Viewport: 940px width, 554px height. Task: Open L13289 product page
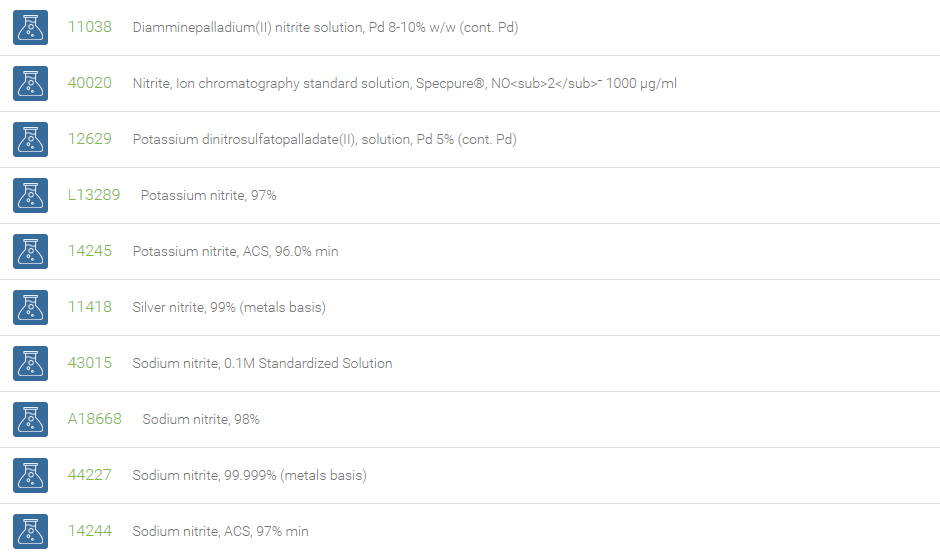pyautogui.click(x=94, y=195)
